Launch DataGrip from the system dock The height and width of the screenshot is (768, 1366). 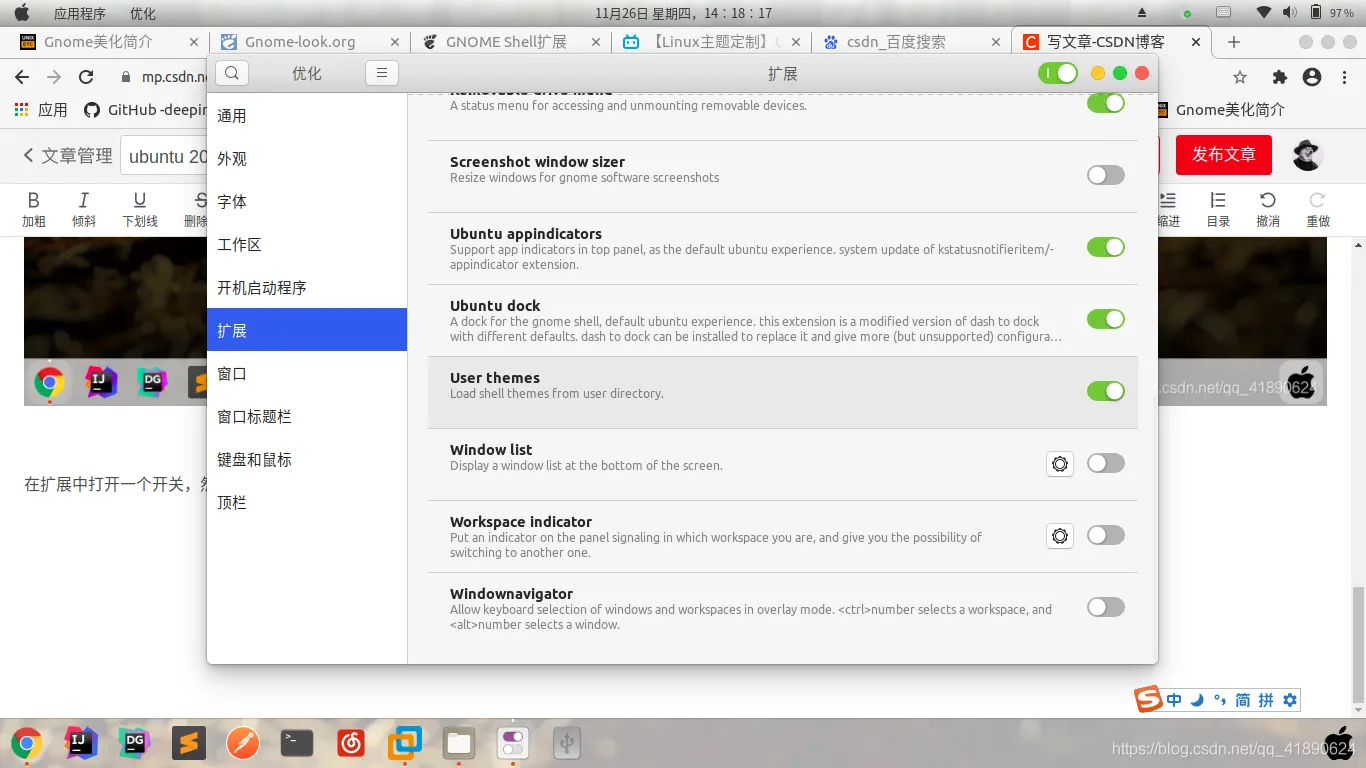[x=135, y=741]
